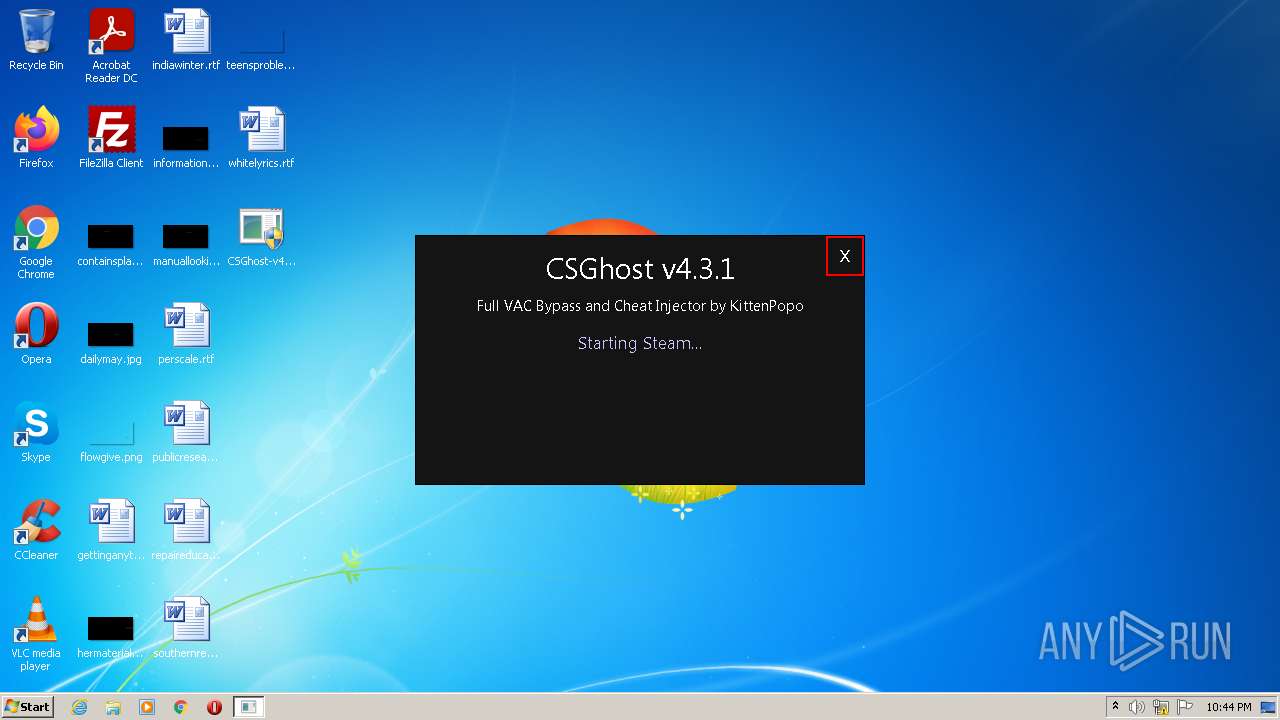Open the network status tray icon
Viewport: 1280px width, 720px height.
1161,707
